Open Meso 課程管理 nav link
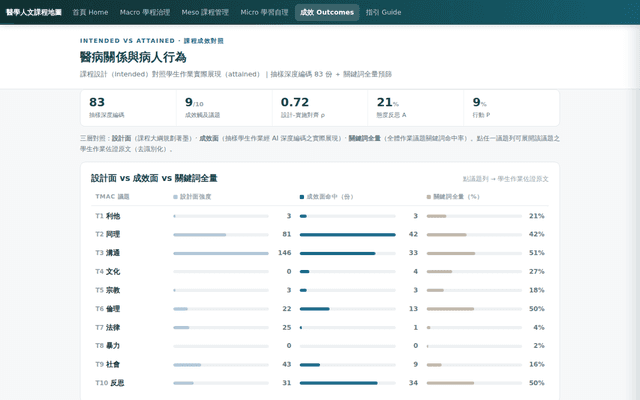This screenshot has height=400, width=640. pyautogui.click(x=205, y=12)
